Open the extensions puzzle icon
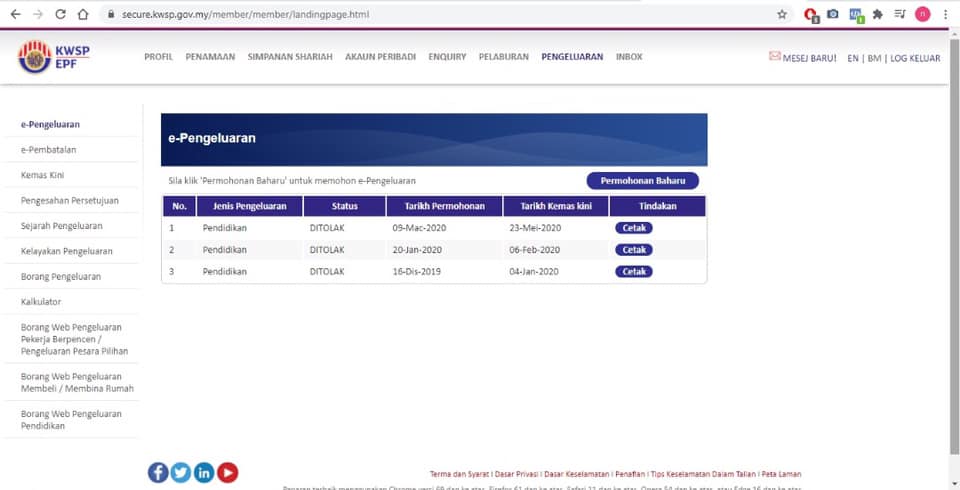This screenshot has height=490, width=960. click(x=877, y=14)
